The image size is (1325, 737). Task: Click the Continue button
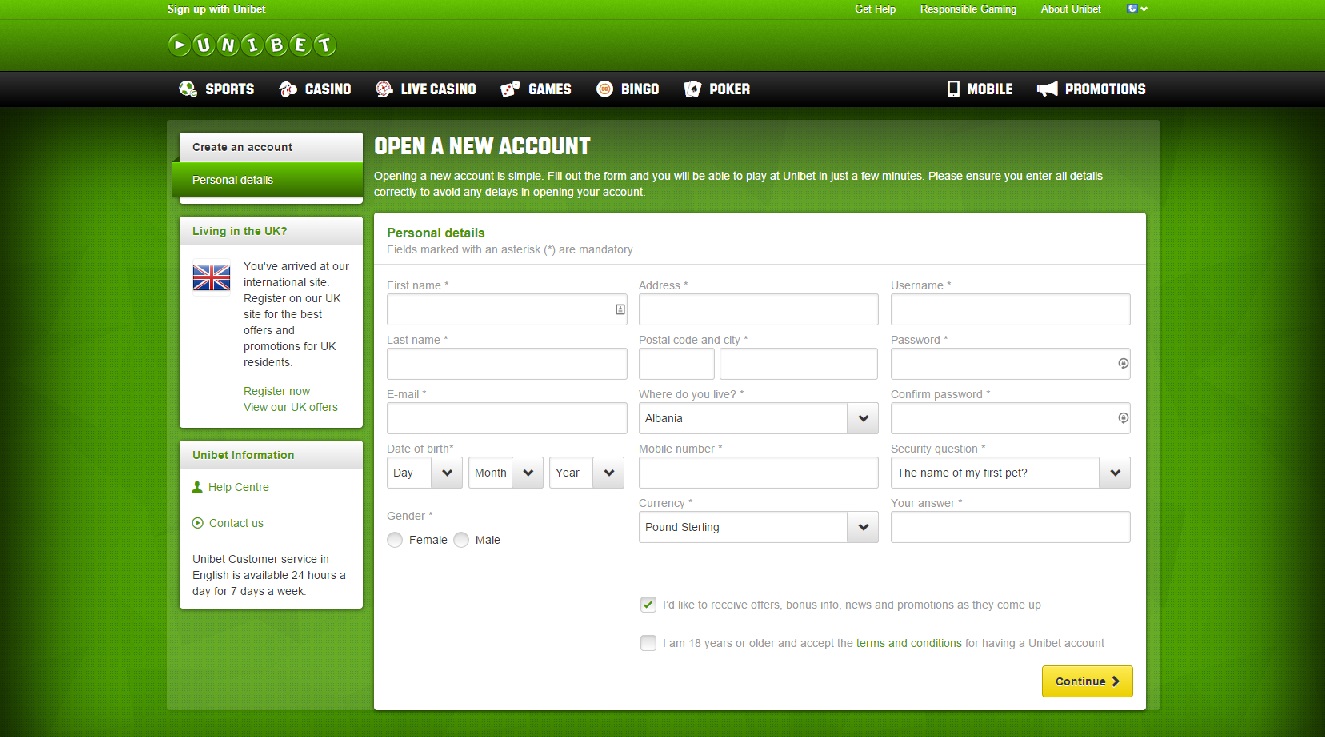coord(1087,681)
